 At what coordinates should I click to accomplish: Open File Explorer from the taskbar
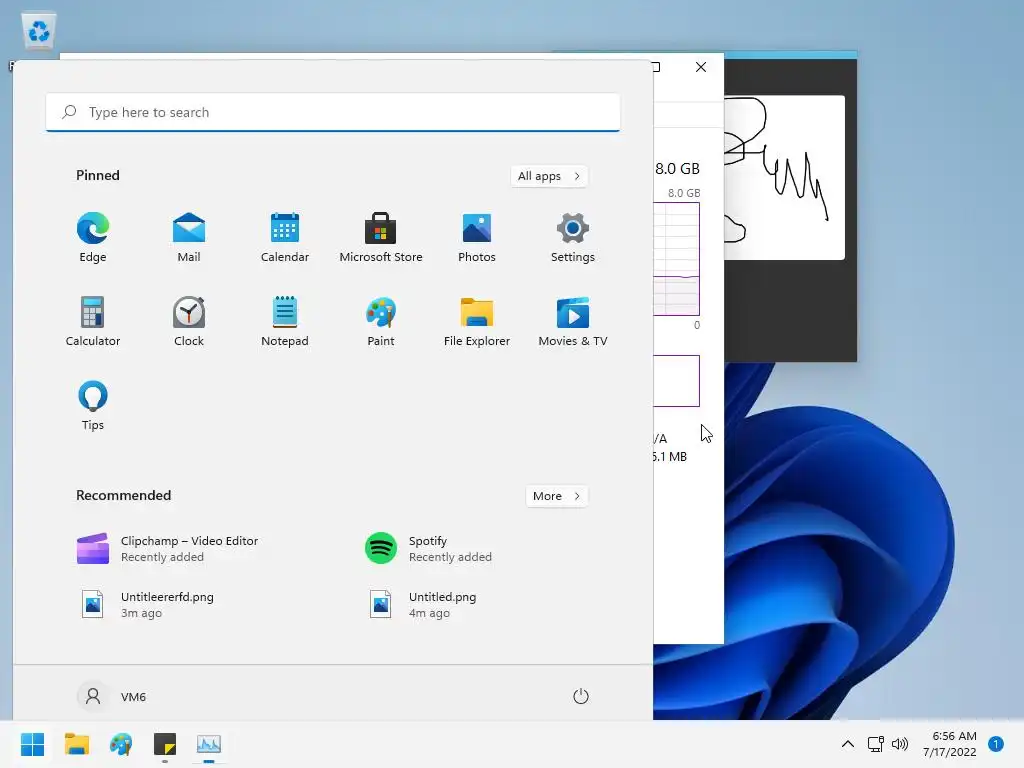pos(76,744)
